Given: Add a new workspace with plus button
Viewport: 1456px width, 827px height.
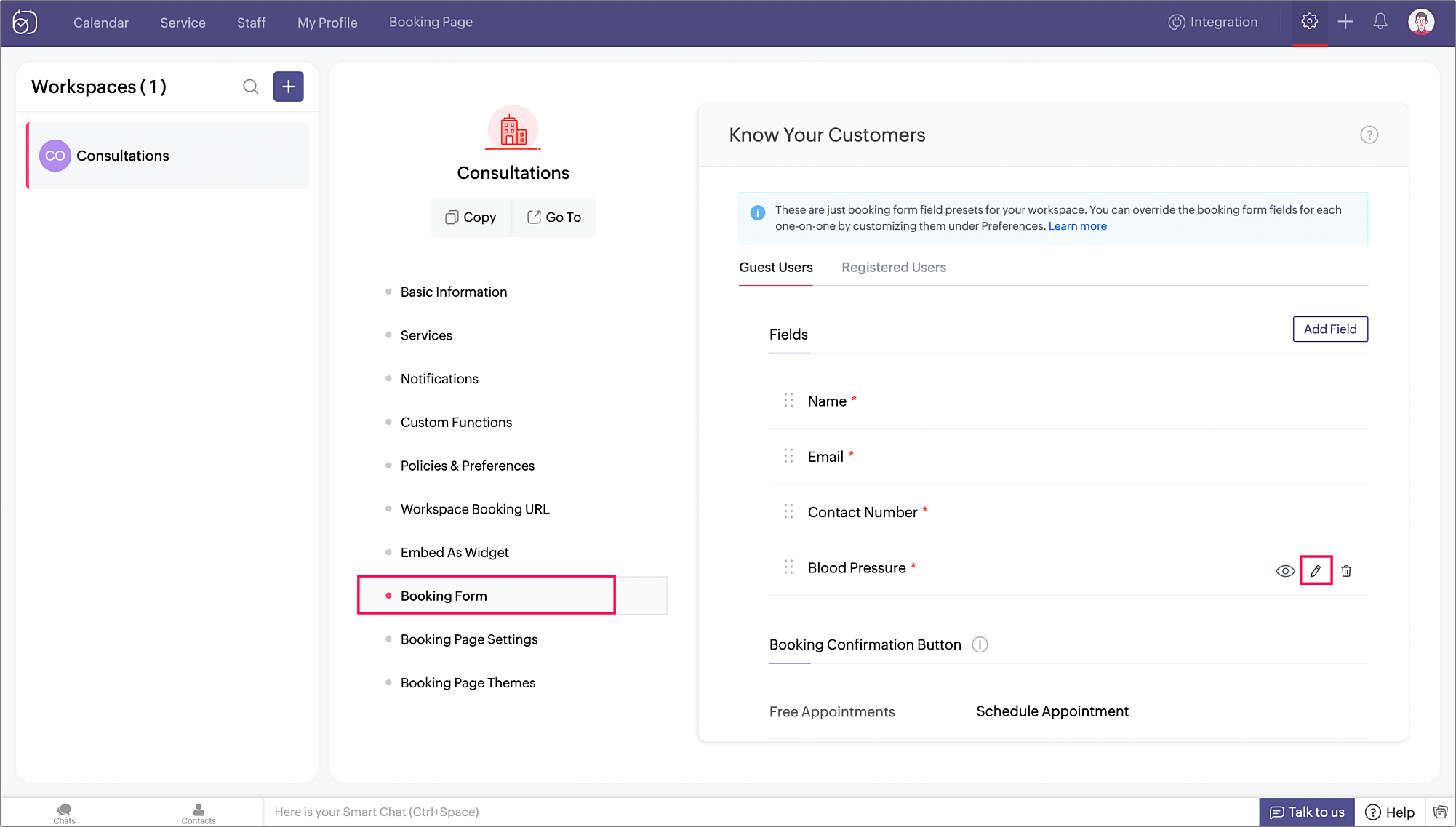Looking at the screenshot, I should tap(288, 87).
